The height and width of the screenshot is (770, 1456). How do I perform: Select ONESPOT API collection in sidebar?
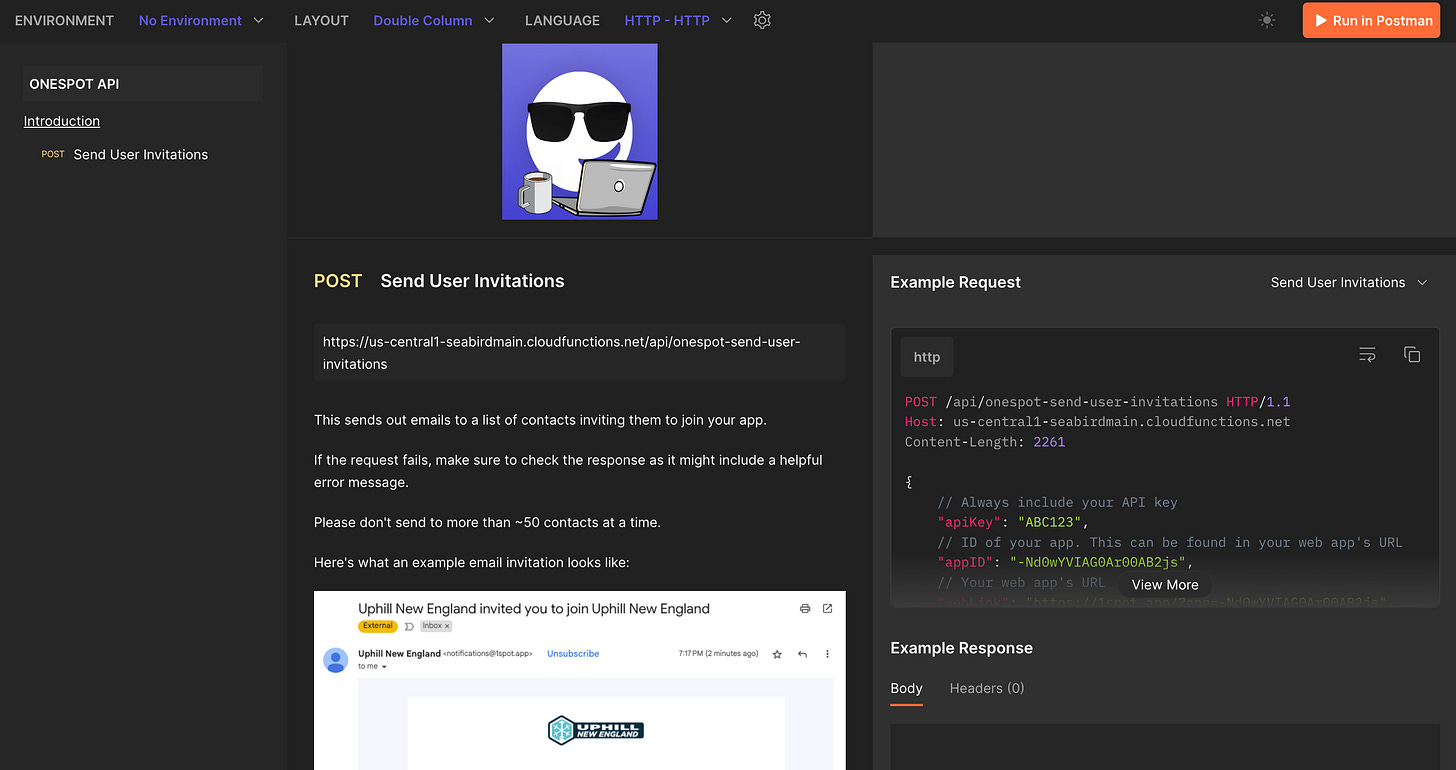(143, 84)
